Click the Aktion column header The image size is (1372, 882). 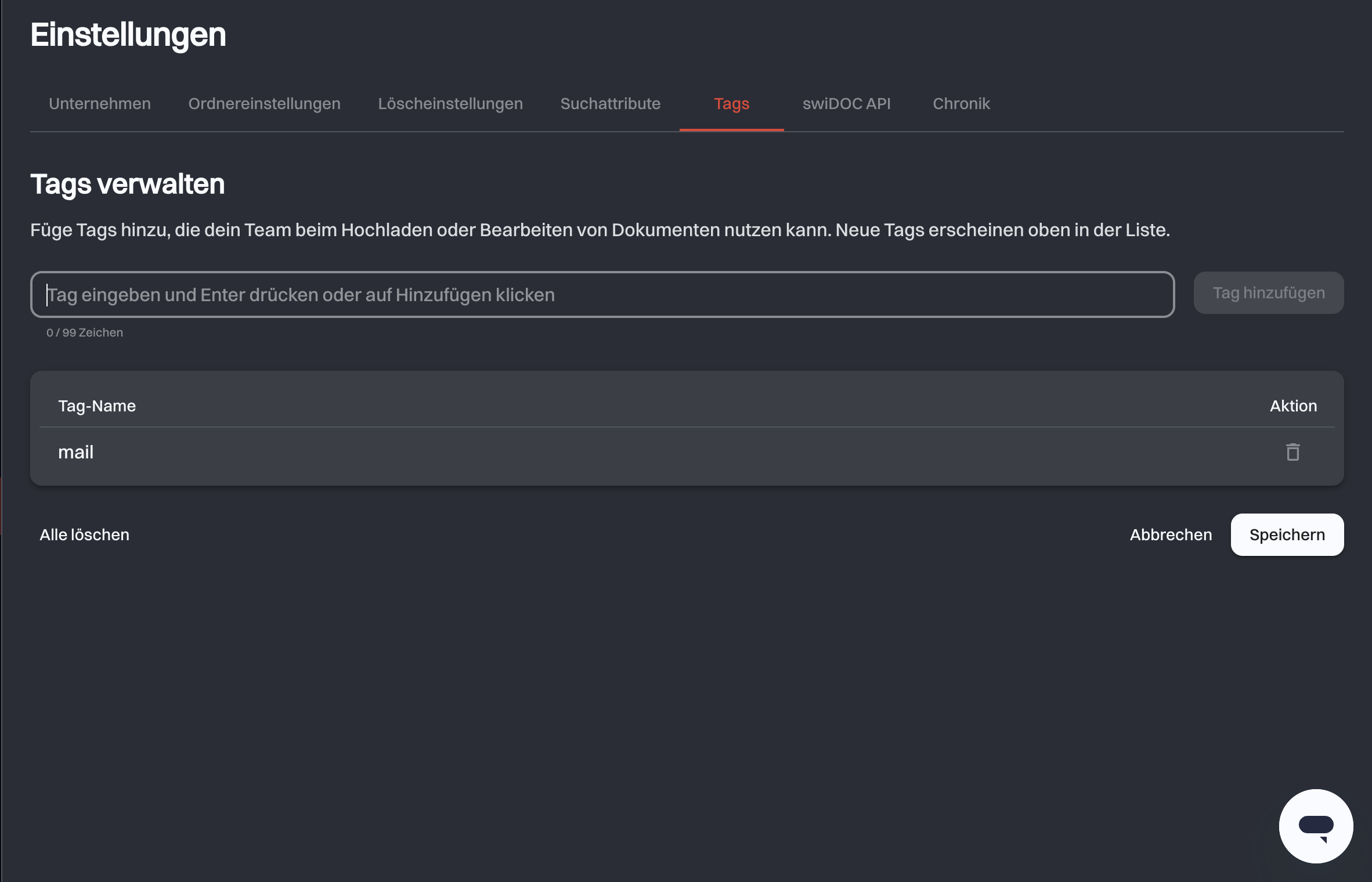1294,406
